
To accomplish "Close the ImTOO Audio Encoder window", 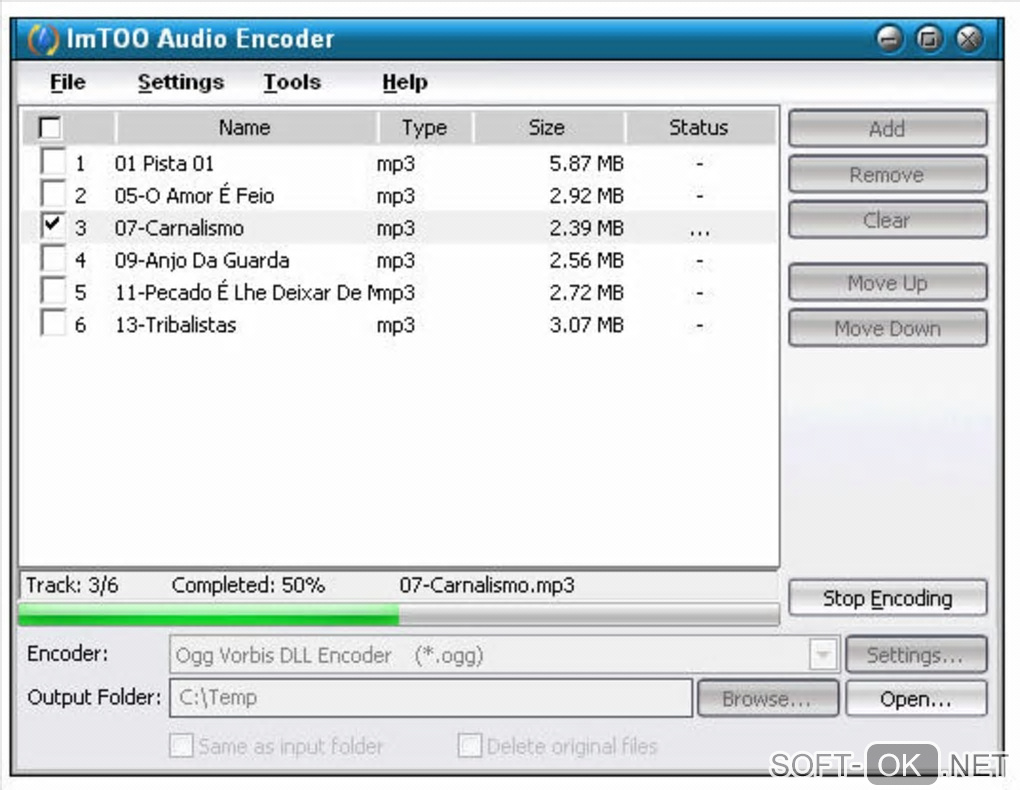I will pyautogui.click(x=969, y=38).
